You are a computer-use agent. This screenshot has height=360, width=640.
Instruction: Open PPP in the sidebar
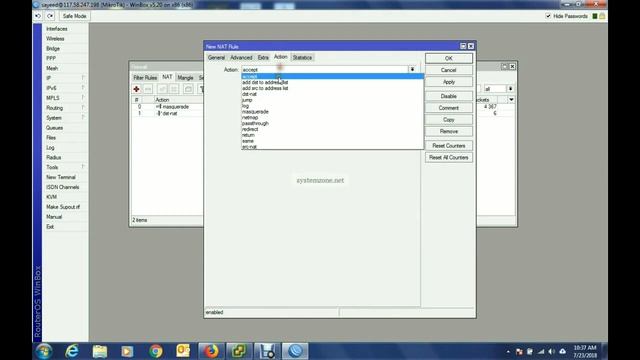pos(51,58)
